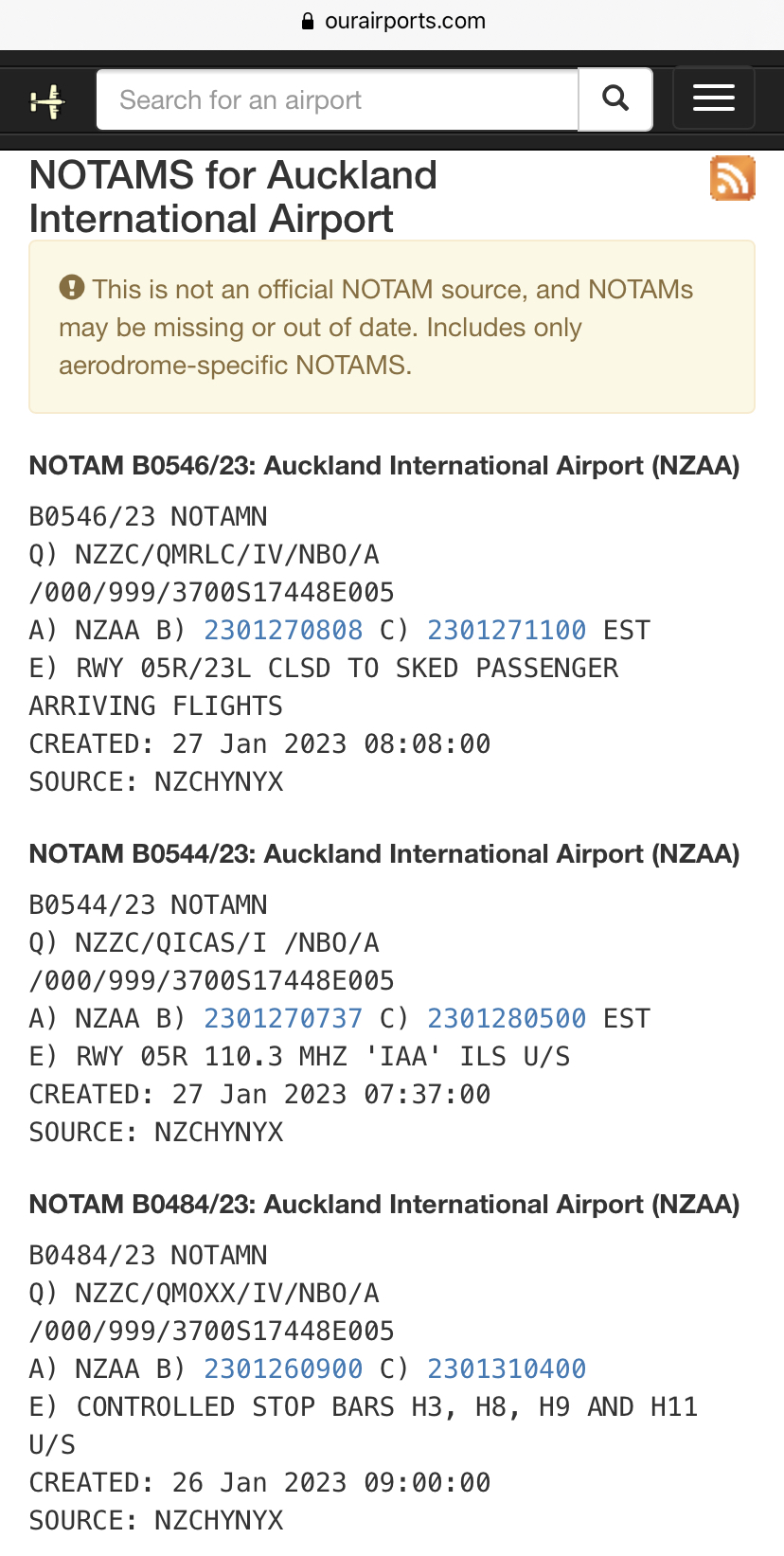784x1556 pixels.
Task: Open end time link 2301271100
Action: (x=507, y=631)
